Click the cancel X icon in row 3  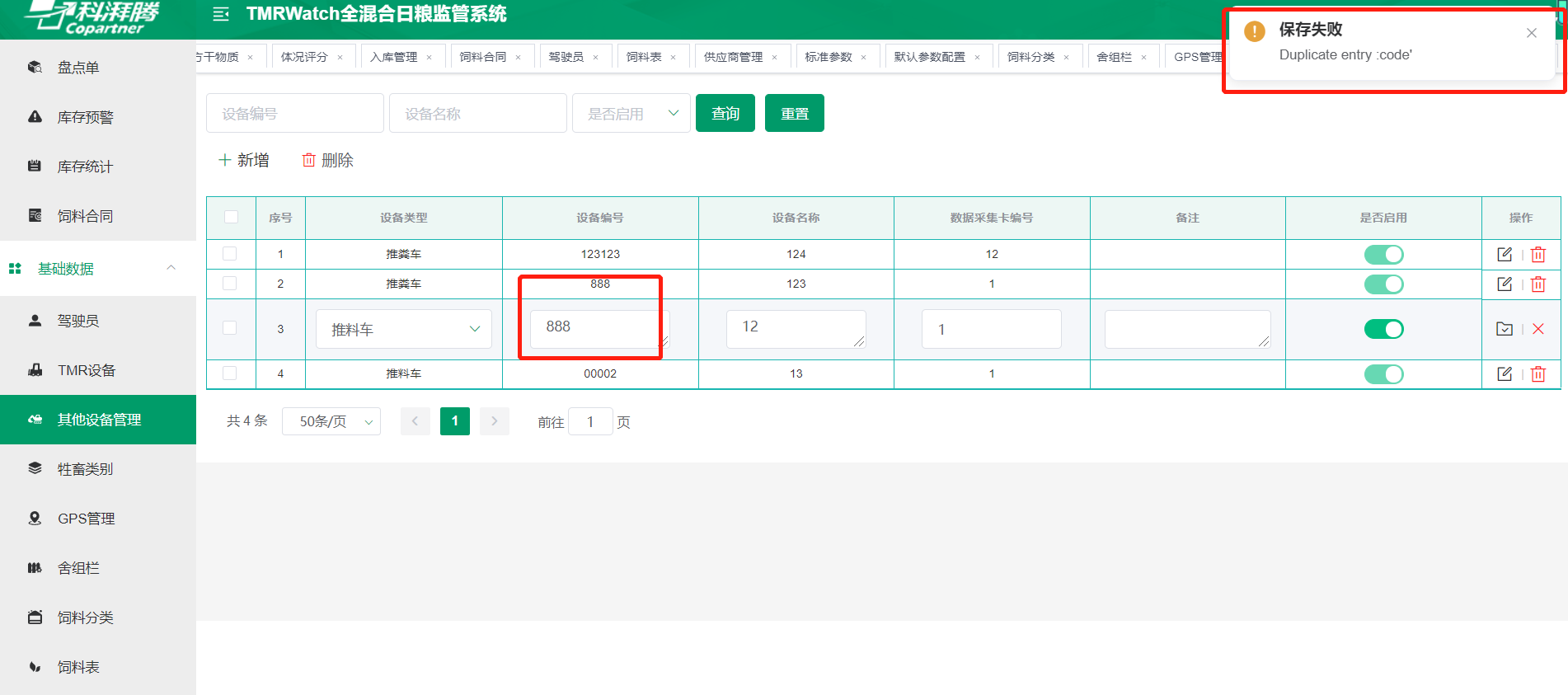tap(1538, 329)
